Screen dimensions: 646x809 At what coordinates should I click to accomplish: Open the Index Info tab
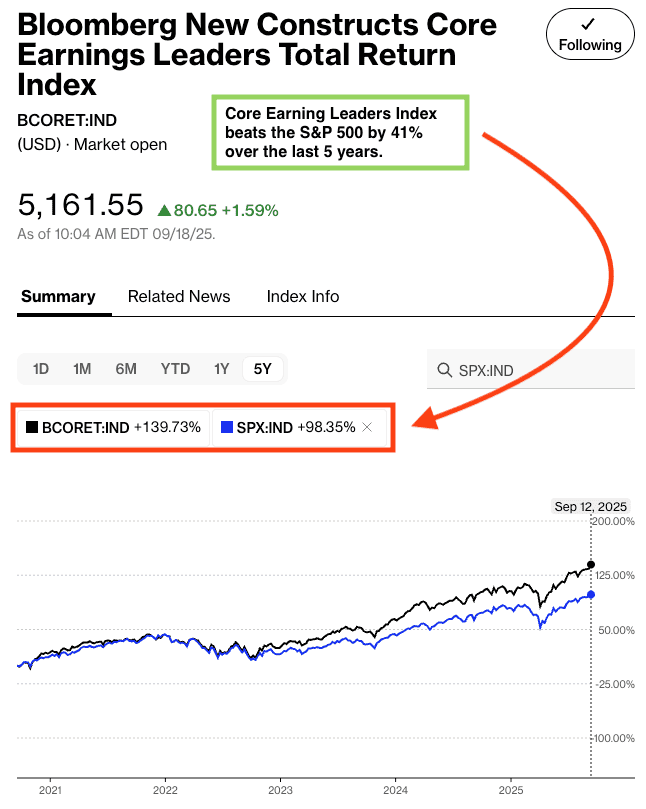tap(303, 297)
